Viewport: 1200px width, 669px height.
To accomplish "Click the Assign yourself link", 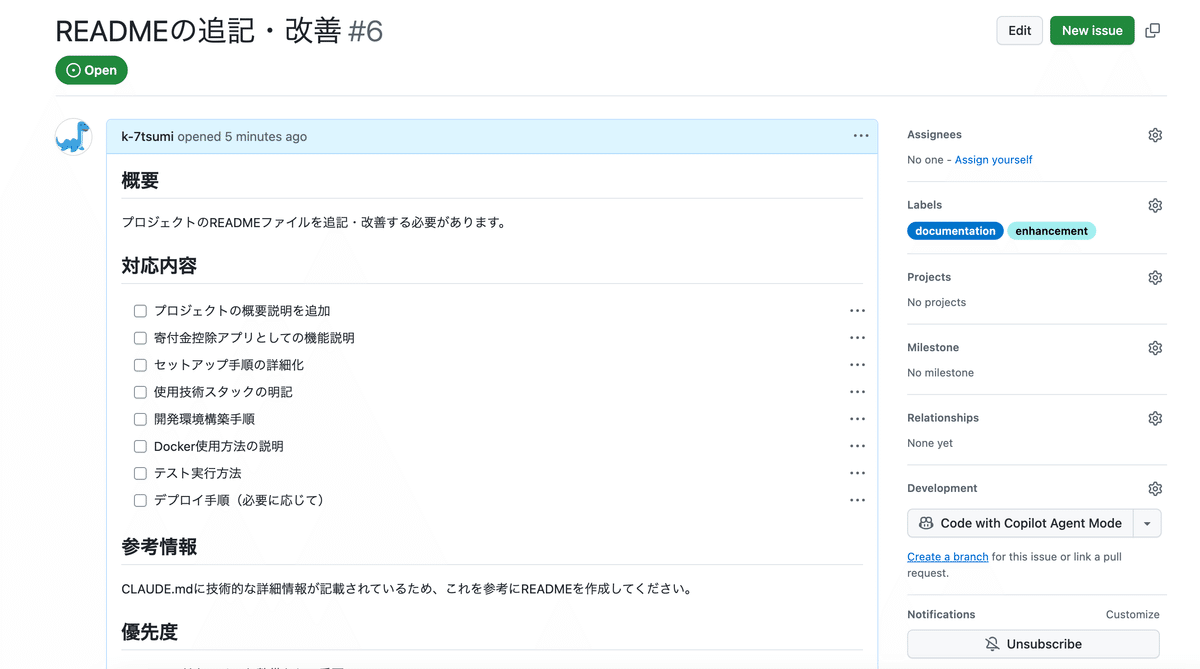I will [993, 159].
